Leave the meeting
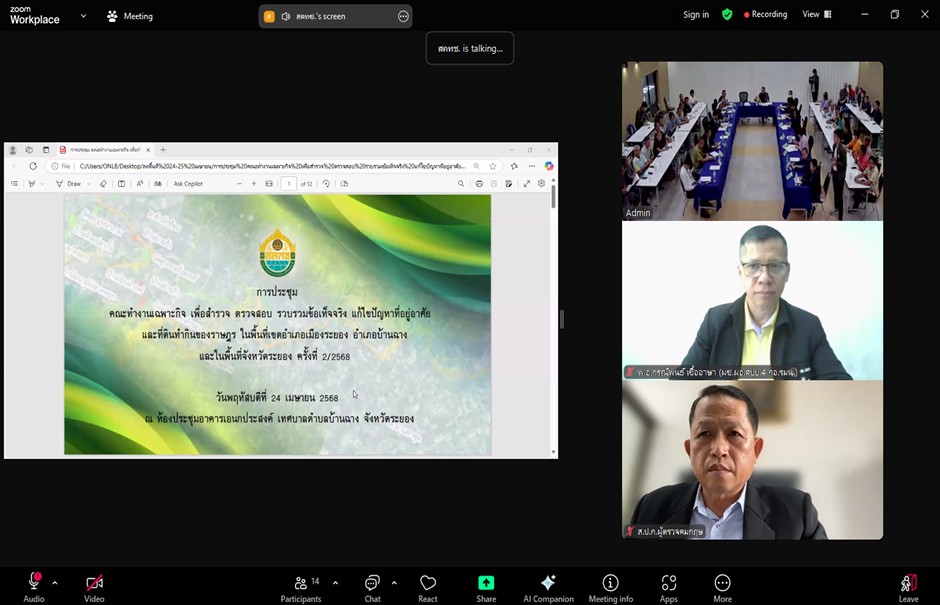The width and height of the screenshot is (940, 605). point(908,588)
